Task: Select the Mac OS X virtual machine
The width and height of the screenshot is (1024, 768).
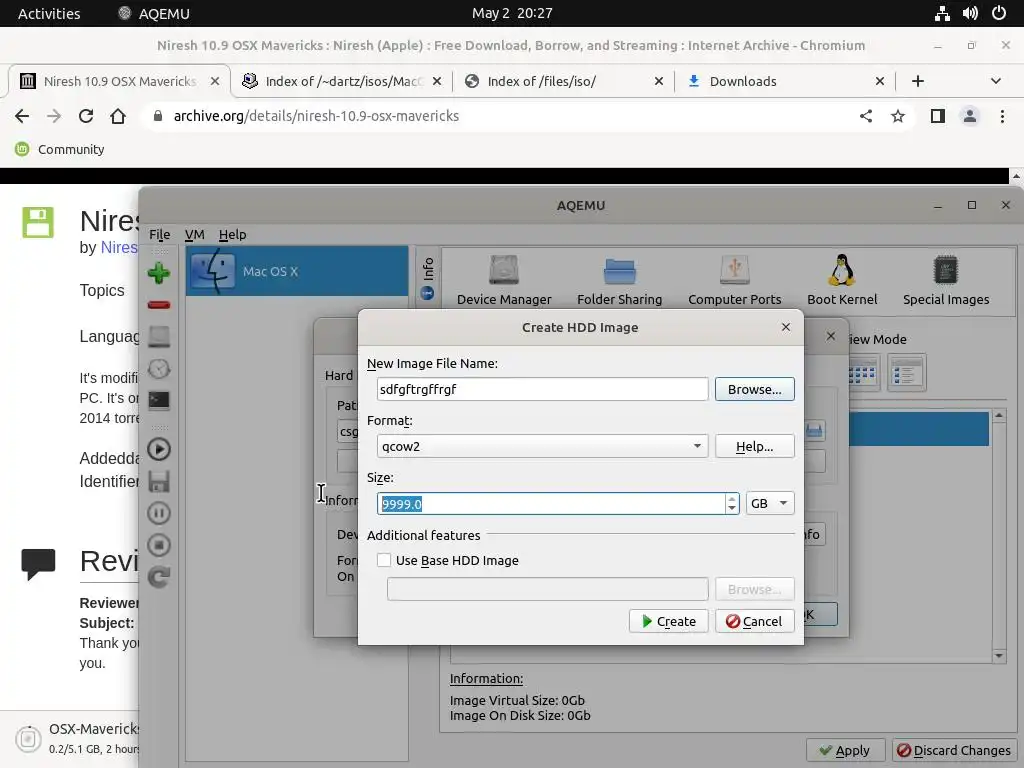Action: point(297,271)
